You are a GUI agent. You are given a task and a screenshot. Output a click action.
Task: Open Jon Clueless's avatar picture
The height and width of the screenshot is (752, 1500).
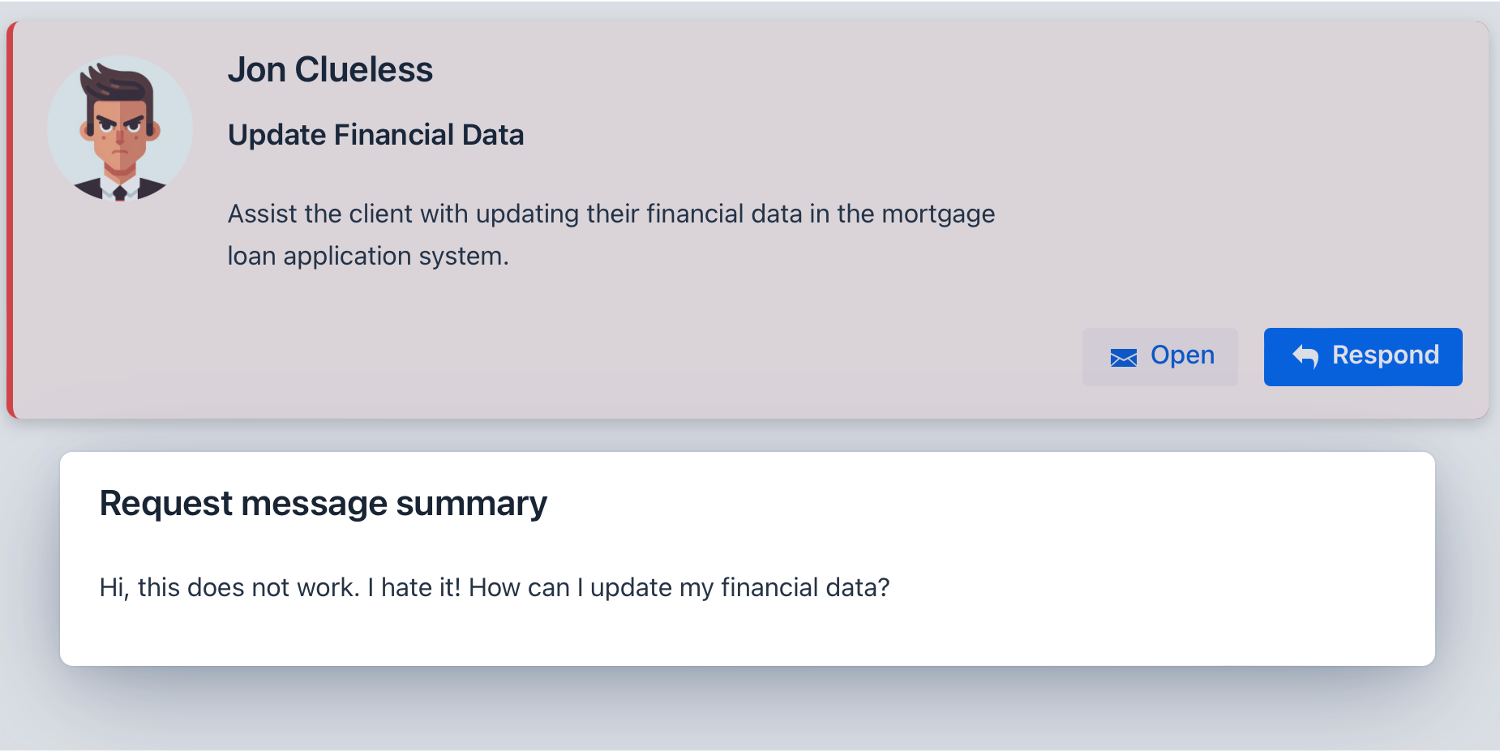point(120,128)
